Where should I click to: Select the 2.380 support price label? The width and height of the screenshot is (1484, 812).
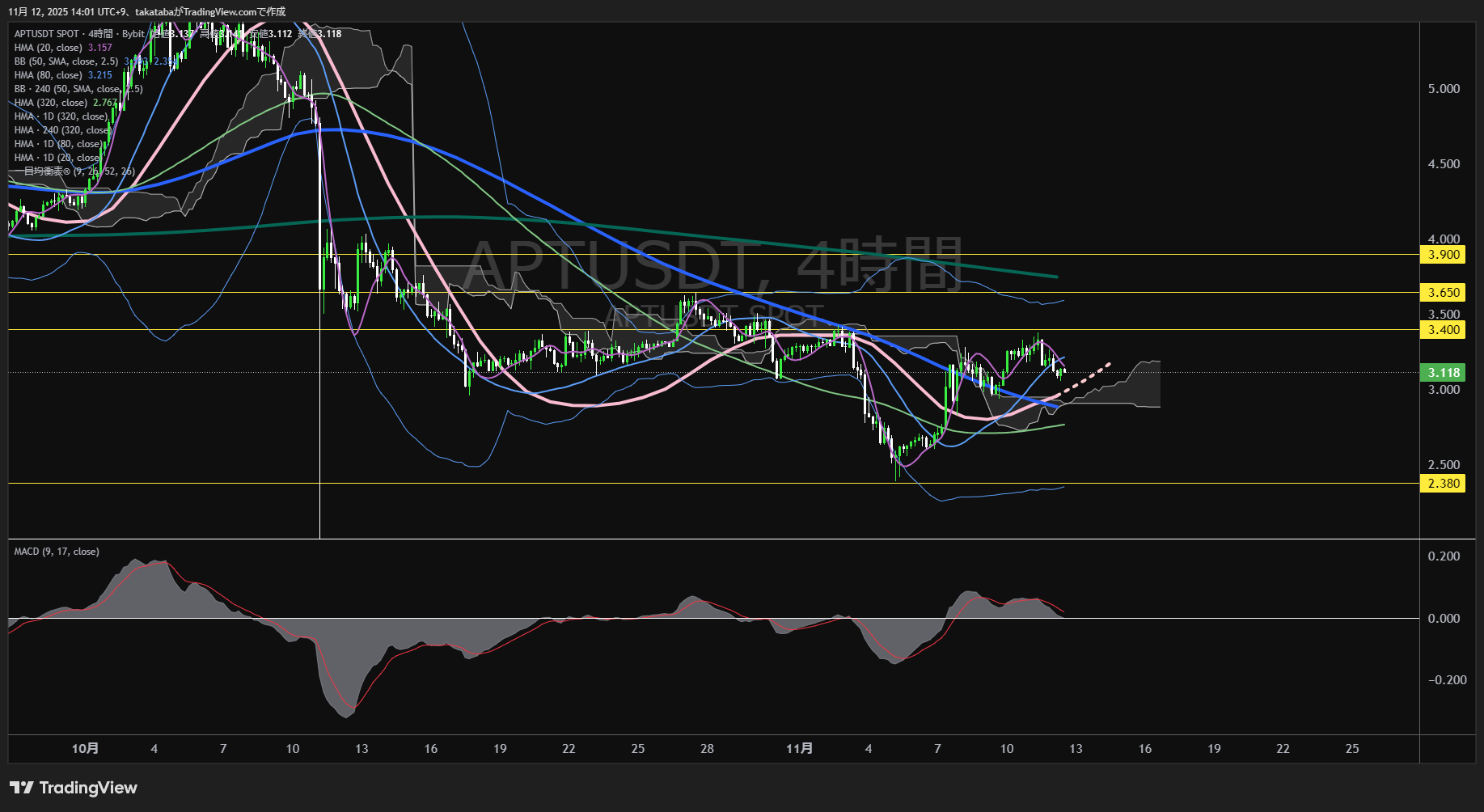(1444, 484)
